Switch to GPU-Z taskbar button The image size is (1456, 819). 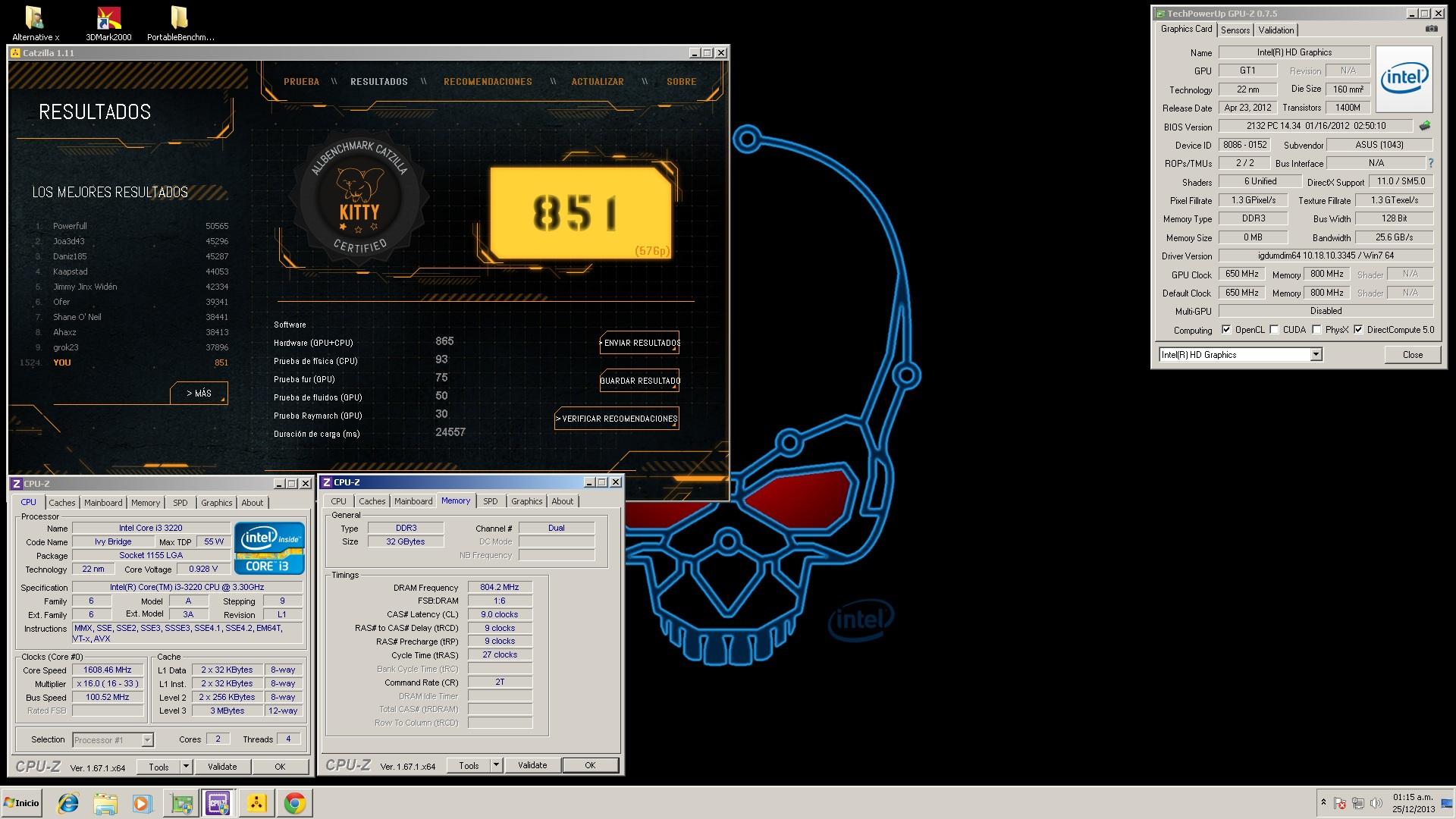pos(181,803)
